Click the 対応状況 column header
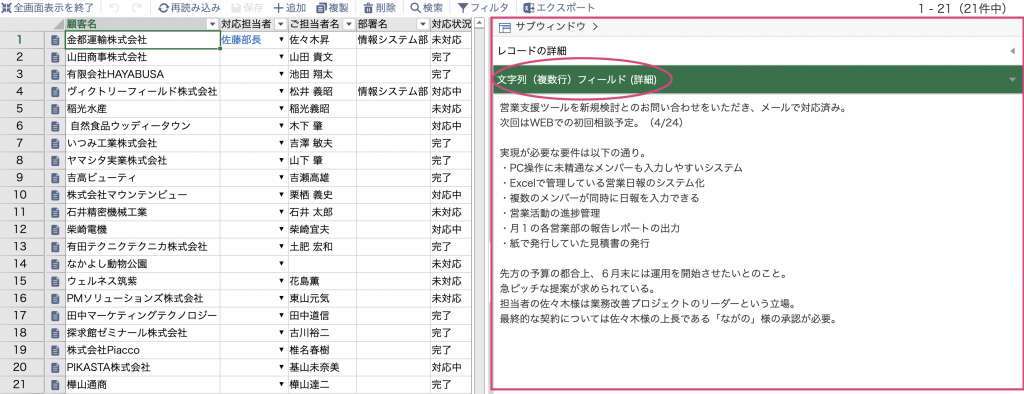1024x394 pixels. pyautogui.click(x=450, y=24)
